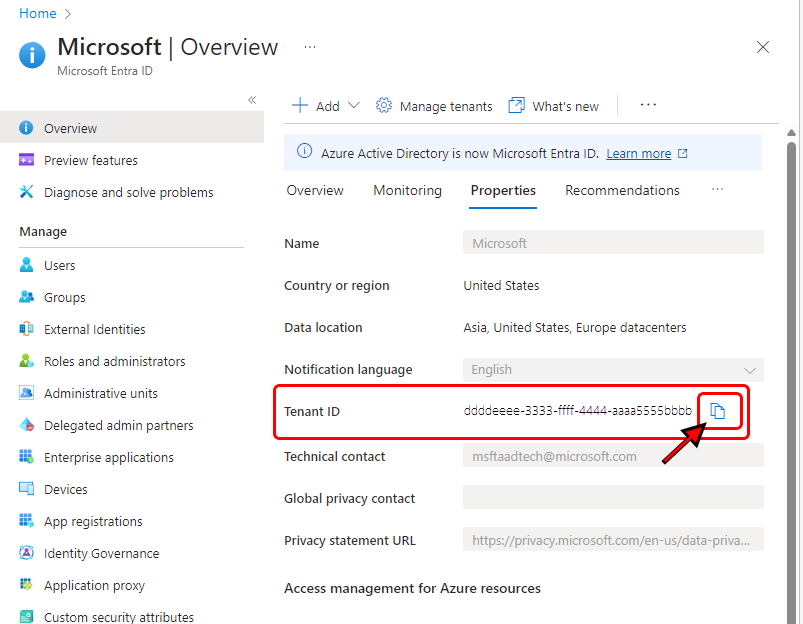Open the toolbar overflow ellipsis menu
Image resolution: width=803 pixels, height=624 pixels.
648,104
